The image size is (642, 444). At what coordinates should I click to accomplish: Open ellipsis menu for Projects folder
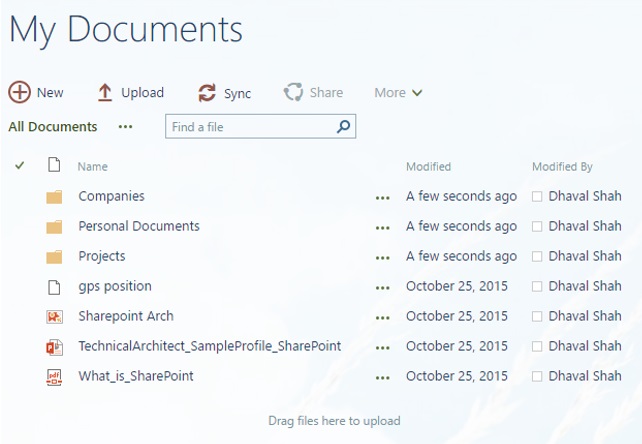coord(382,257)
